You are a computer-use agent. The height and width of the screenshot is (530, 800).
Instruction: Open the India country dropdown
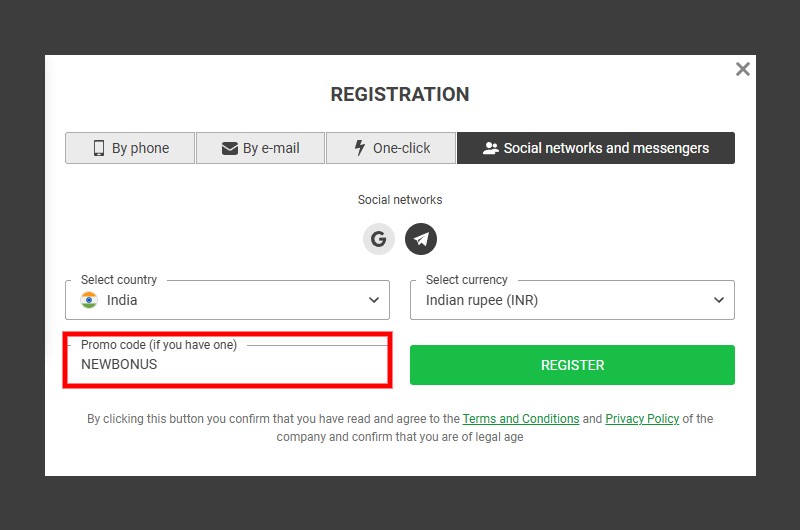(228, 300)
